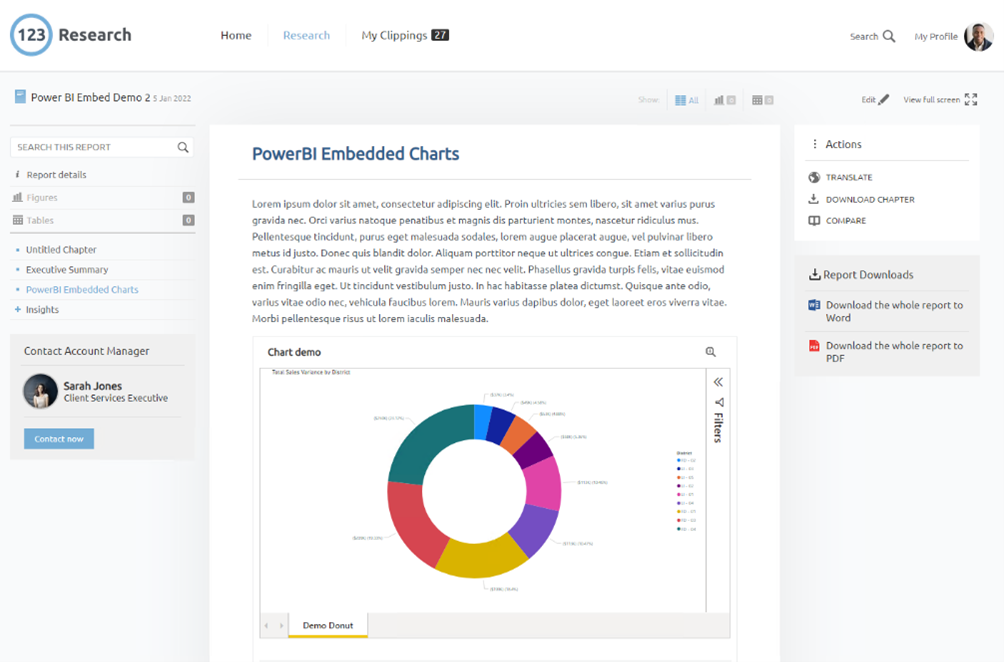Collapse the Power BI filters pane chevron
1004x662 pixels.
[x=719, y=381]
